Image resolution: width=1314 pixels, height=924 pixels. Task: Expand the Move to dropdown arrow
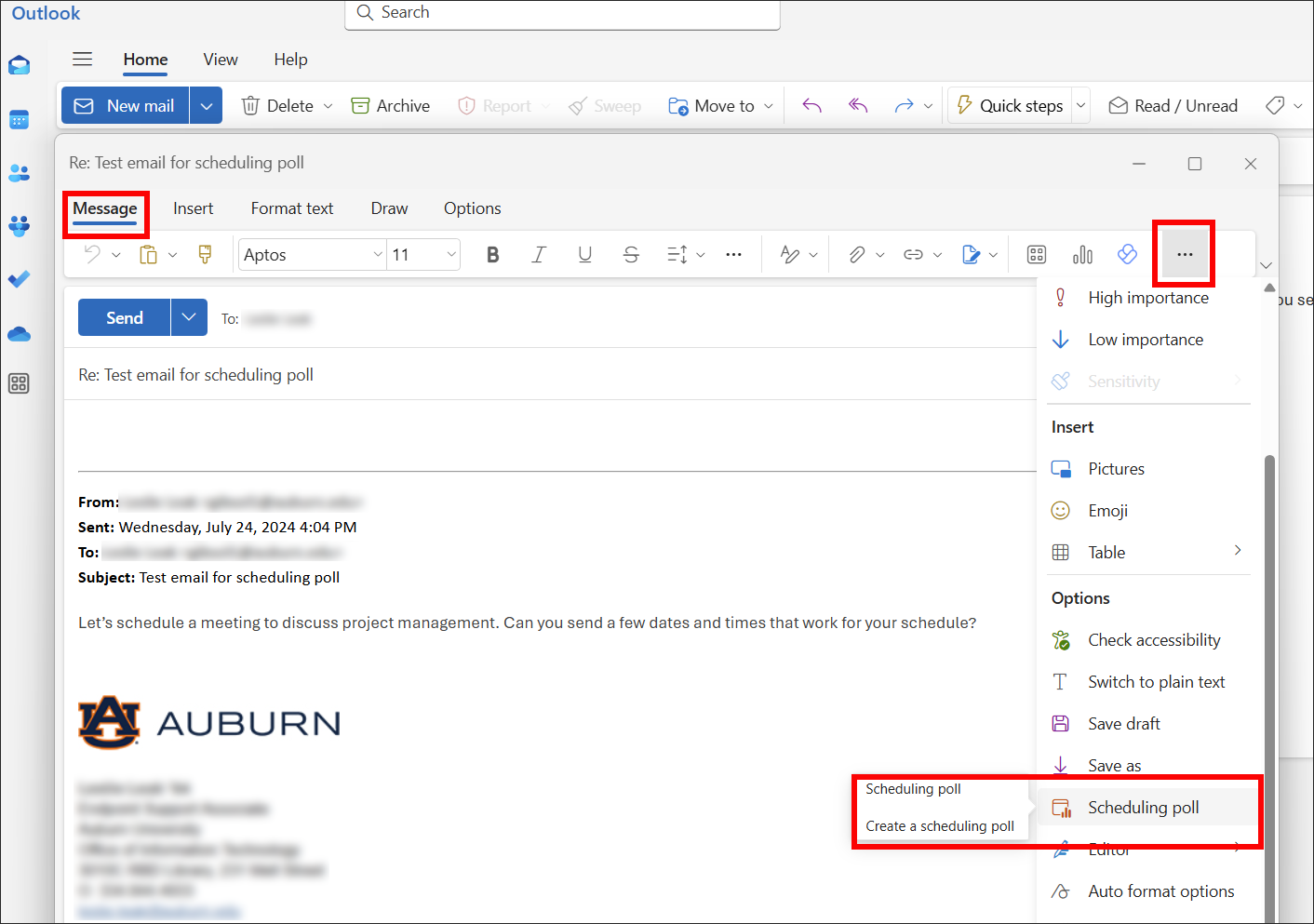tap(769, 106)
